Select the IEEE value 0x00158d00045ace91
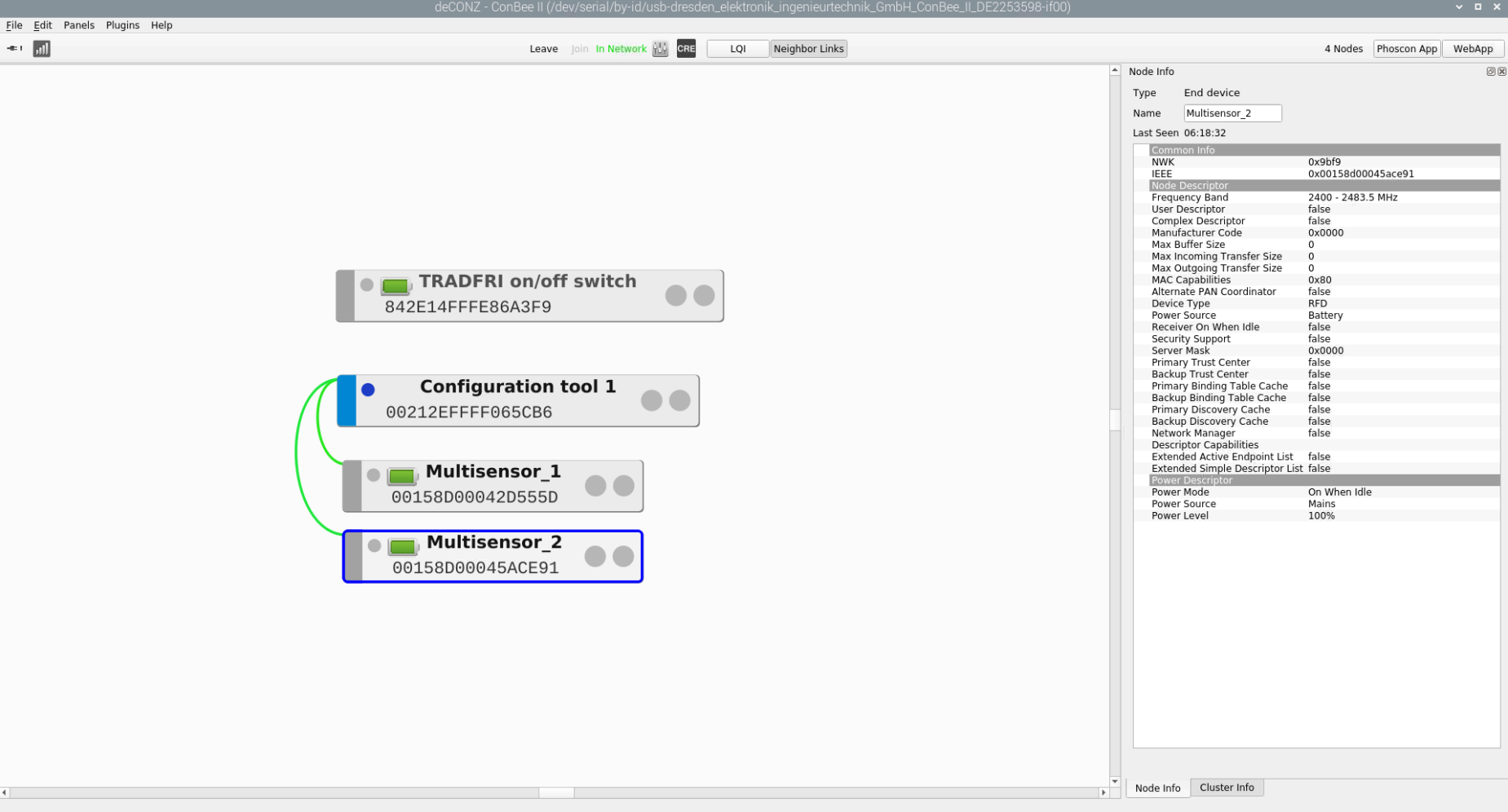1508x812 pixels. pyautogui.click(x=1361, y=174)
